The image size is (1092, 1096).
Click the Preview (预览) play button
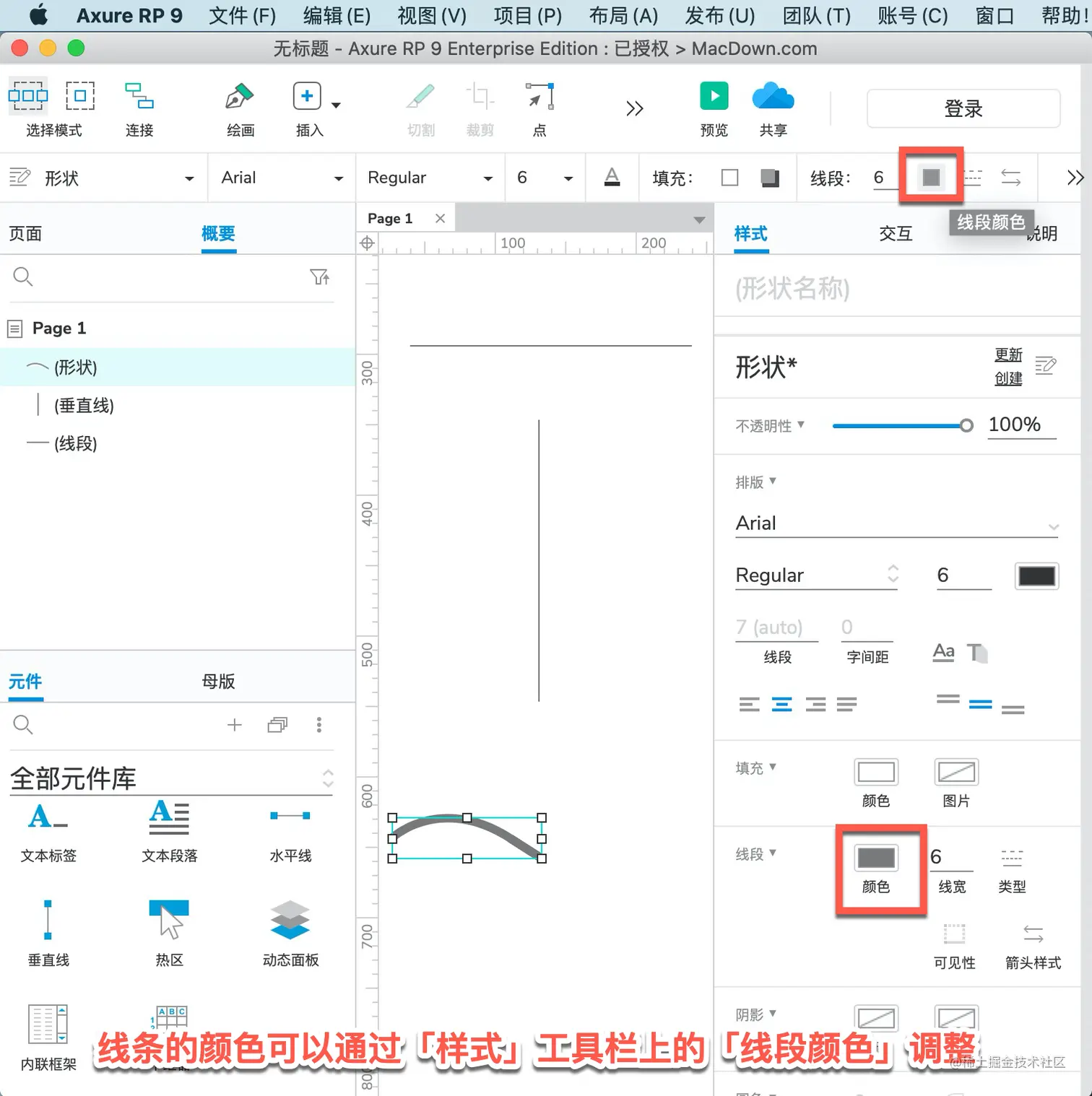click(x=714, y=96)
